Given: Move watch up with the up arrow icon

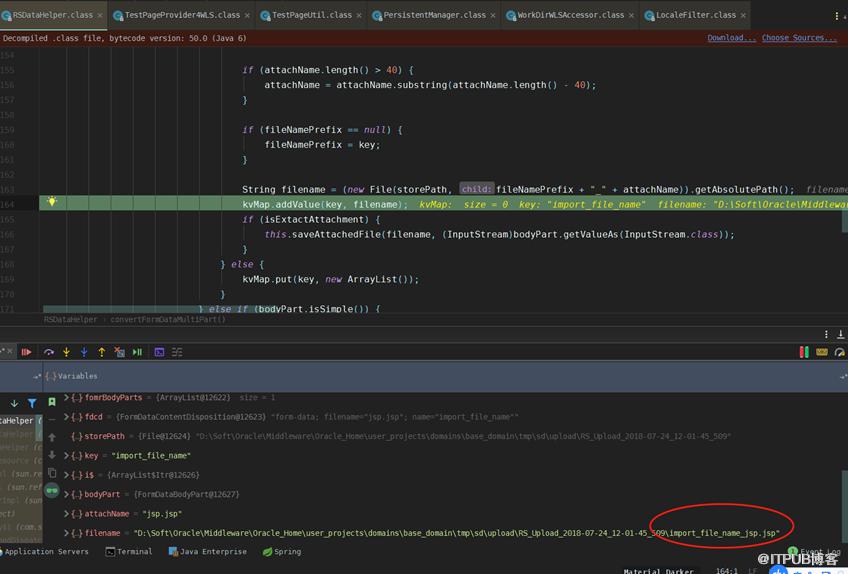Looking at the screenshot, I should [x=52, y=437].
